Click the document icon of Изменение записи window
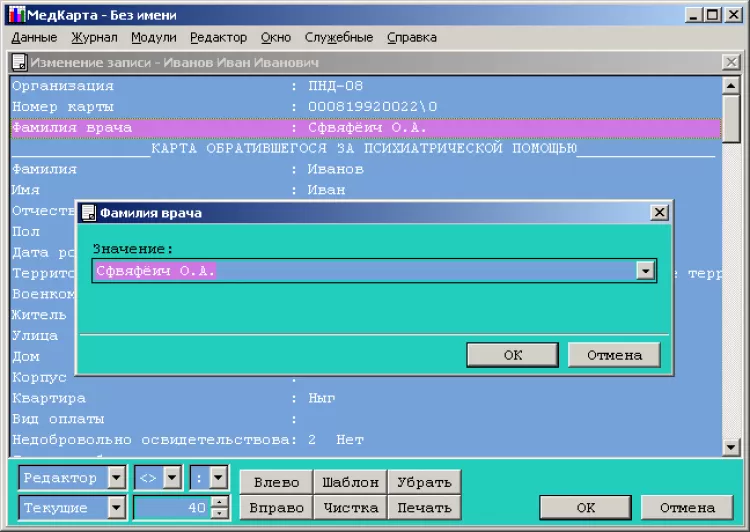The image size is (750, 532). coord(19,62)
